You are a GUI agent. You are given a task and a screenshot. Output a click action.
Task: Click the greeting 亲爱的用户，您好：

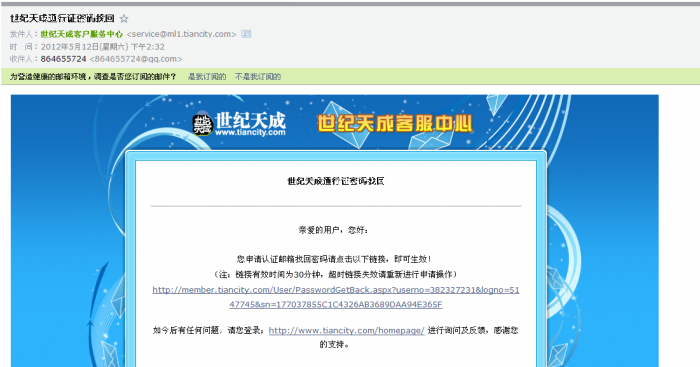[333, 230]
